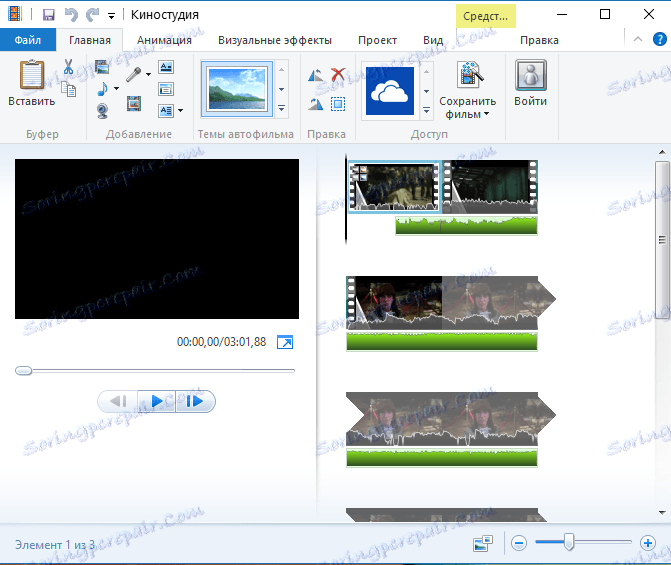Zoom in time scale plus button
The height and width of the screenshot is (565, 671).
tap(648, 543)
